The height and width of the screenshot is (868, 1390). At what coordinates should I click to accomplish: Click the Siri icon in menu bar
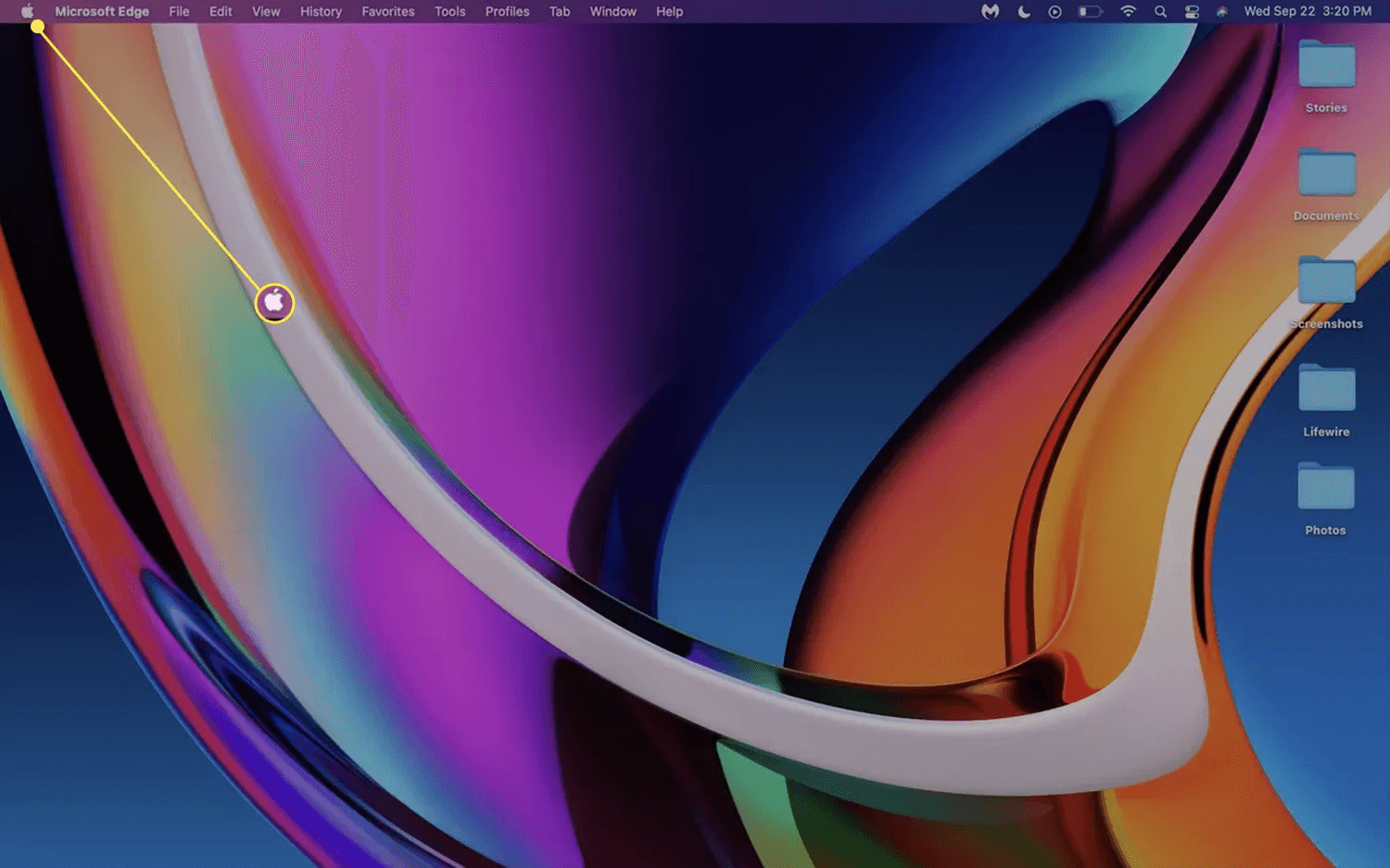[1222, 11]
